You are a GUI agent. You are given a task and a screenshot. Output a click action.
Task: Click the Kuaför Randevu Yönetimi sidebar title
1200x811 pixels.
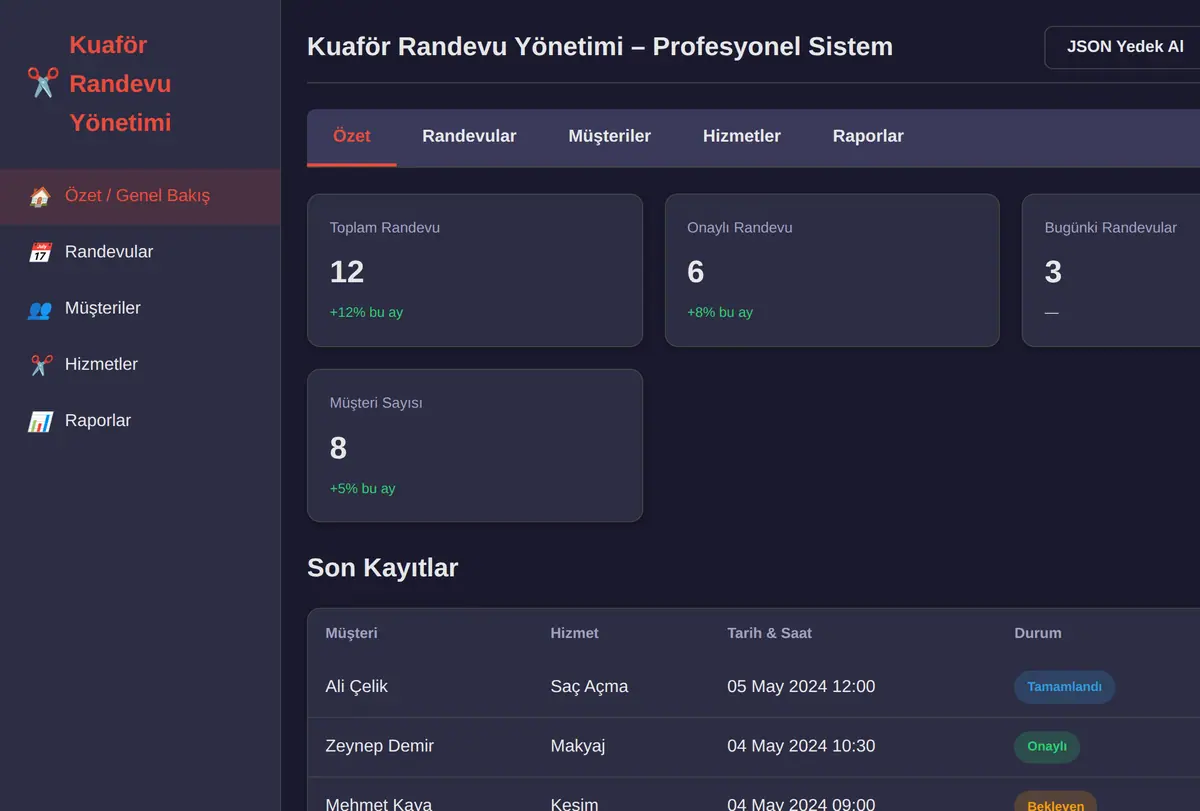point(120,84)
